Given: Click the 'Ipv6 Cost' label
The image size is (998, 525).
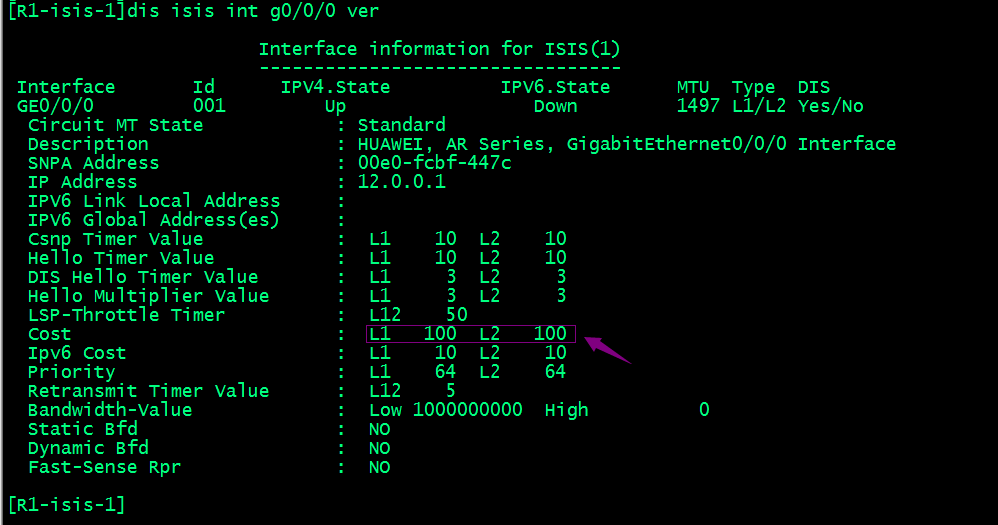Looking at the screenshot, I should 77,353.
